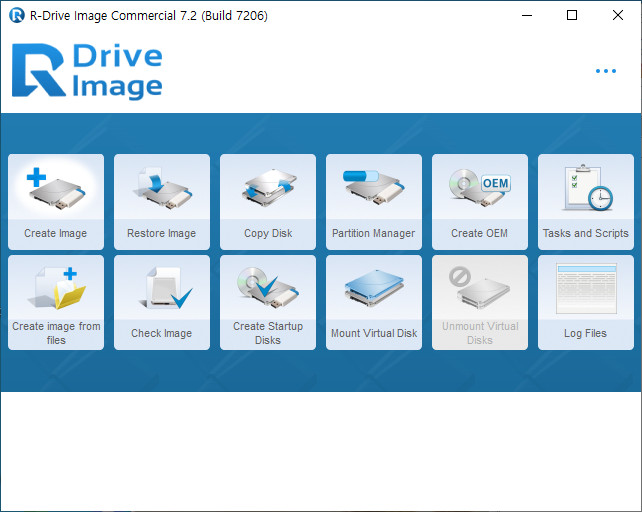642x512 pixels.
Task: View the Log Files
Action: tap(586, 302)
